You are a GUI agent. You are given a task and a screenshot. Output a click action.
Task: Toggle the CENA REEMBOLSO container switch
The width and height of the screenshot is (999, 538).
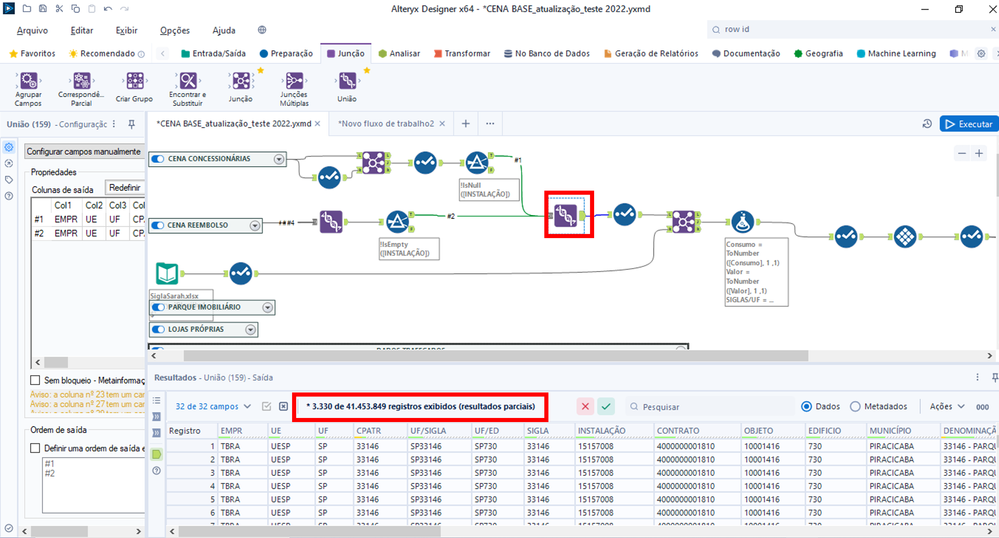coord(158,225)
